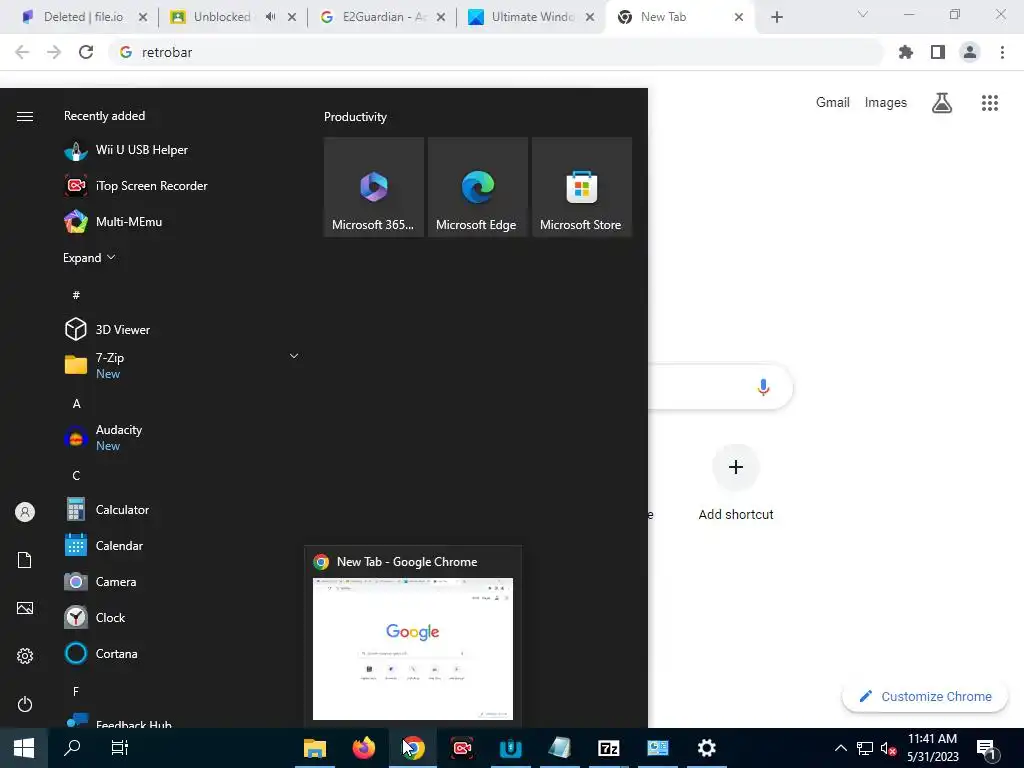1024x768 pixels.
Task: Click Google Chrome taskbar icon
Action: click(413, 748)
